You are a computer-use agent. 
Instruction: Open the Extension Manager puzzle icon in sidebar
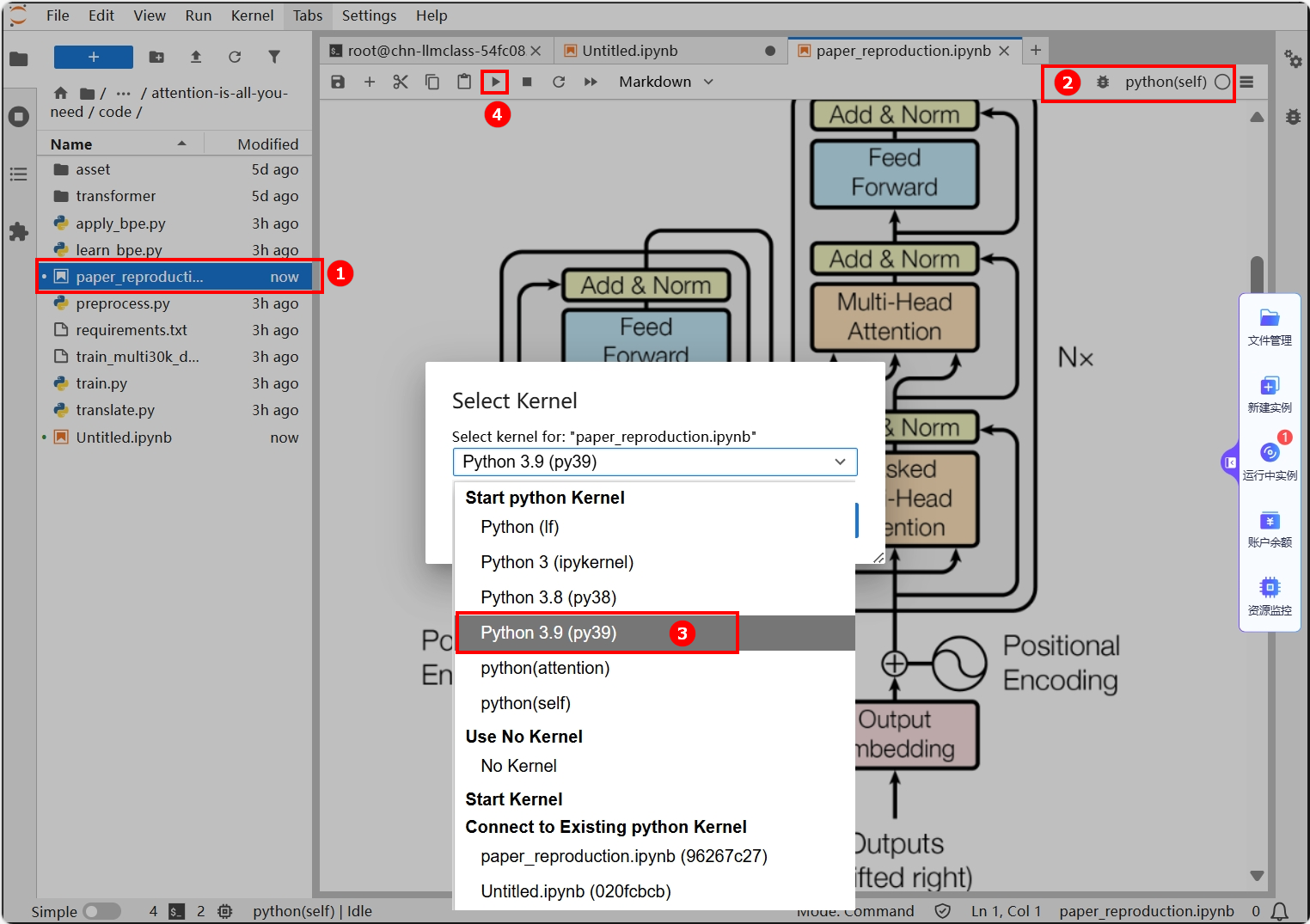coord(18,231)
